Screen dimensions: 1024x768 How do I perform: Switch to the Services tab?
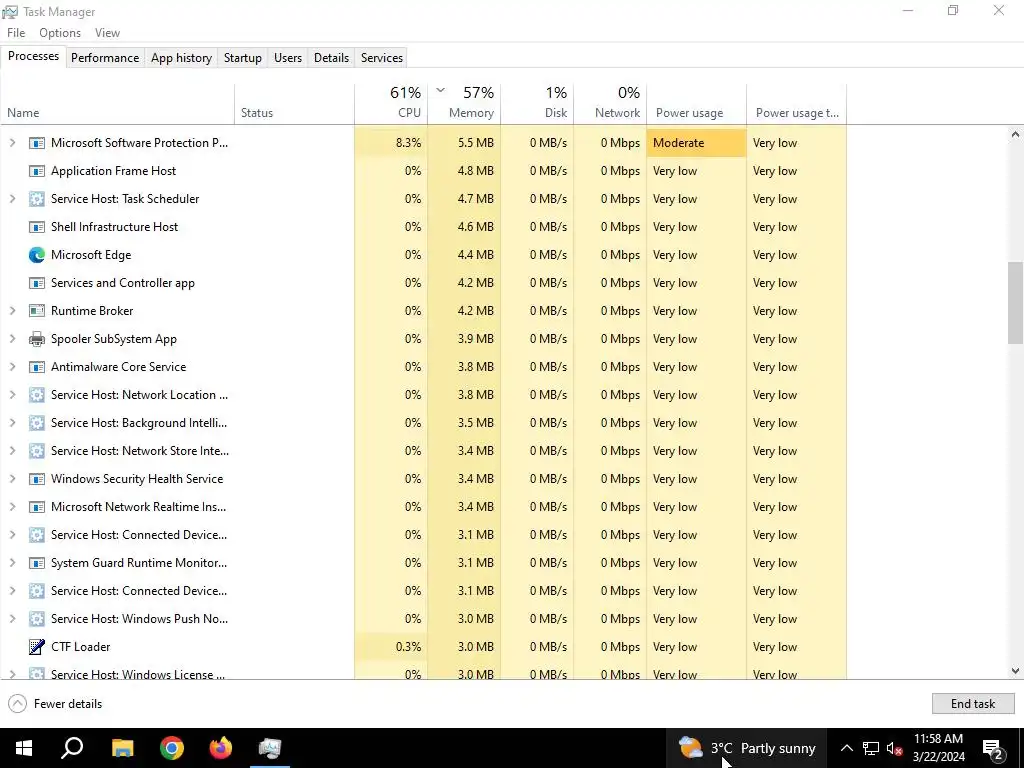tap(382, 57)
